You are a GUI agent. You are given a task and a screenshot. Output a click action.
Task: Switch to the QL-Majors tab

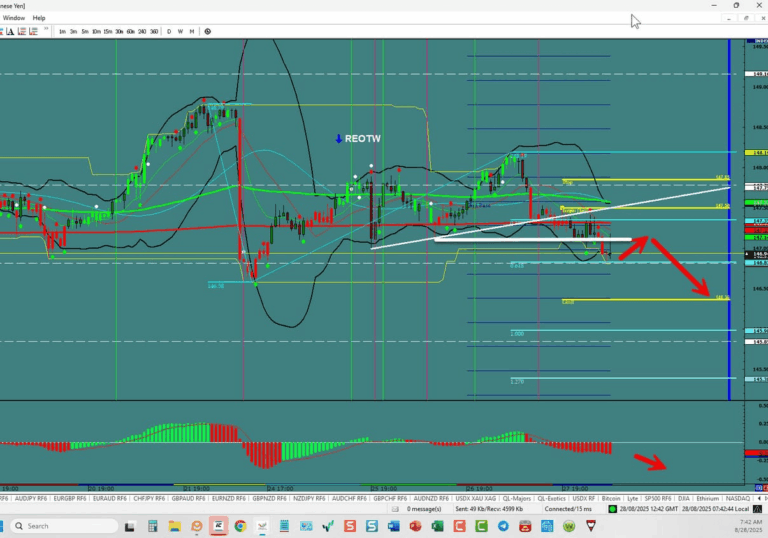[517, 498]
